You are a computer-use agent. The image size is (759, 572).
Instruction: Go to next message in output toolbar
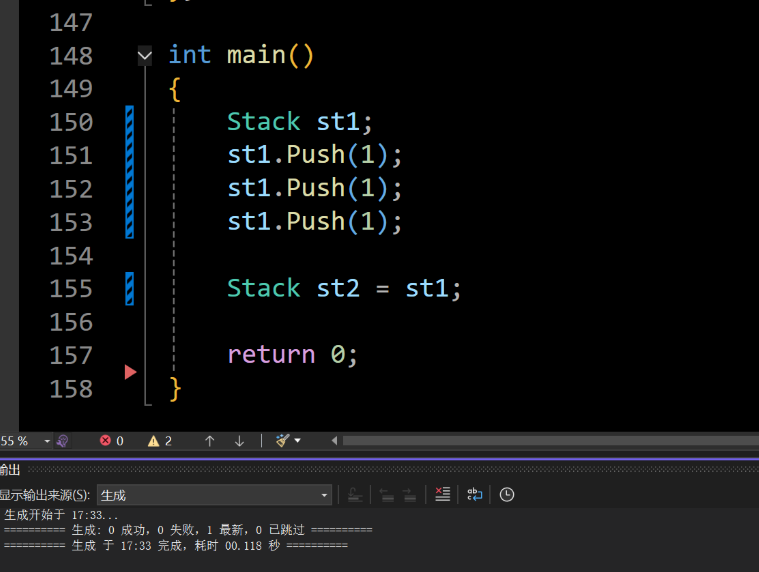[410, 495]
